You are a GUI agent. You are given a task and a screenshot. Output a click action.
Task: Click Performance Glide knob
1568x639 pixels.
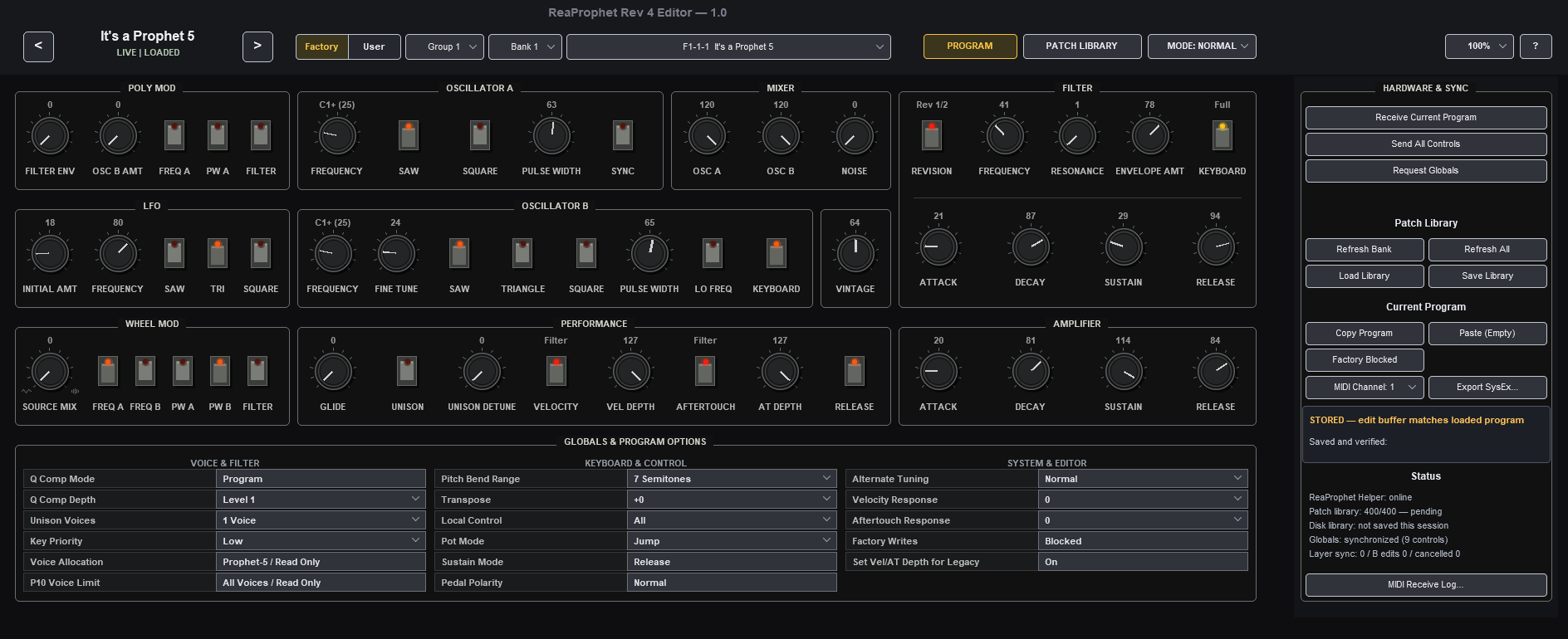click(x=333, y=372)
